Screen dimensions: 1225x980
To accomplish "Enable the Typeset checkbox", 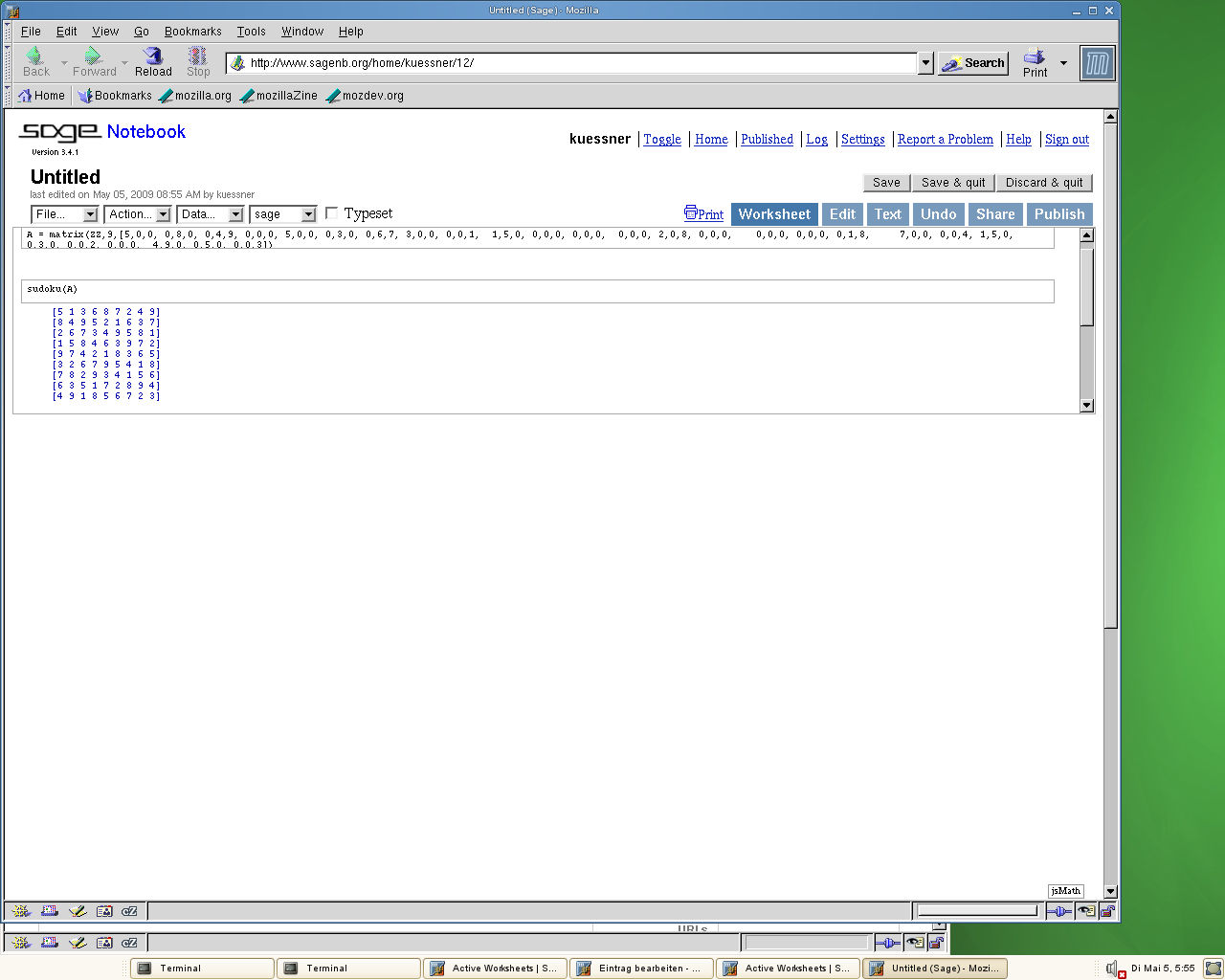I will click(x=332, y=213).
